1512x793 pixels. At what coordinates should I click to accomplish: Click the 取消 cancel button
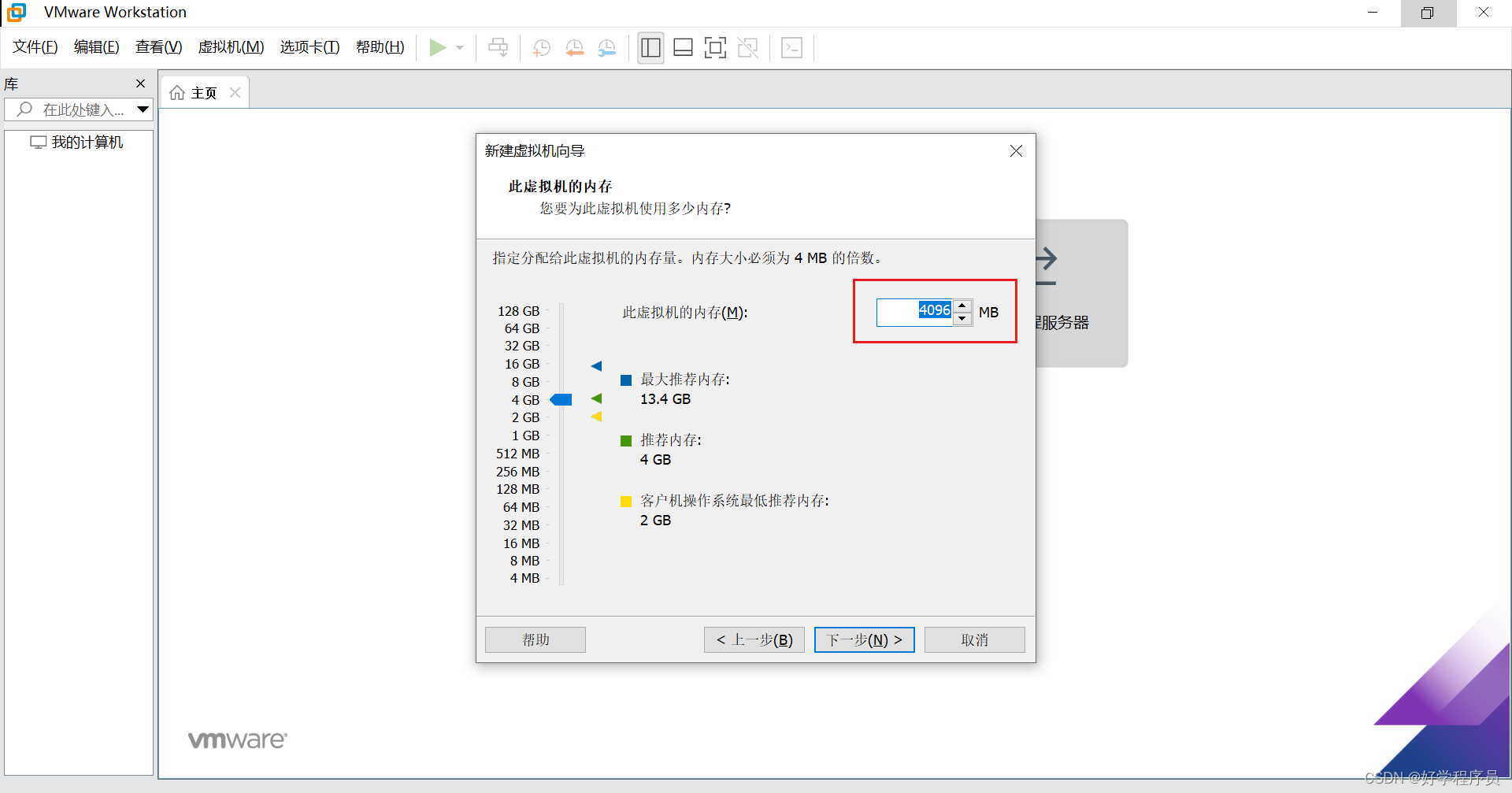pos(975,639)
